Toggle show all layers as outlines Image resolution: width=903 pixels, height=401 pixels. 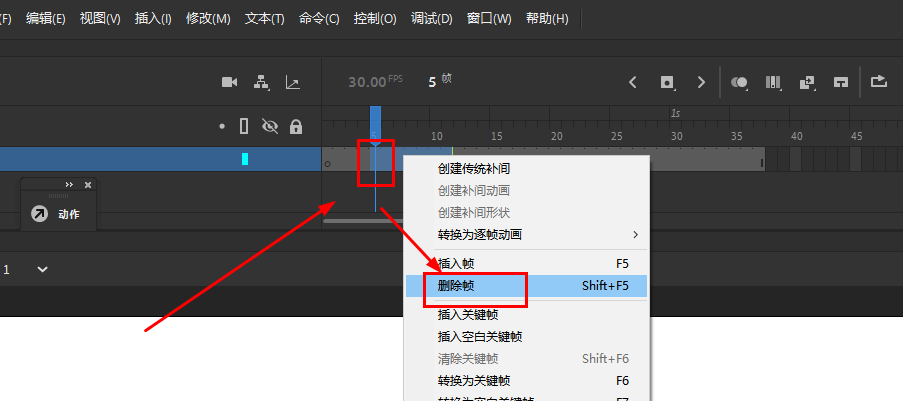pyautogui.click(x=244, y=126)
